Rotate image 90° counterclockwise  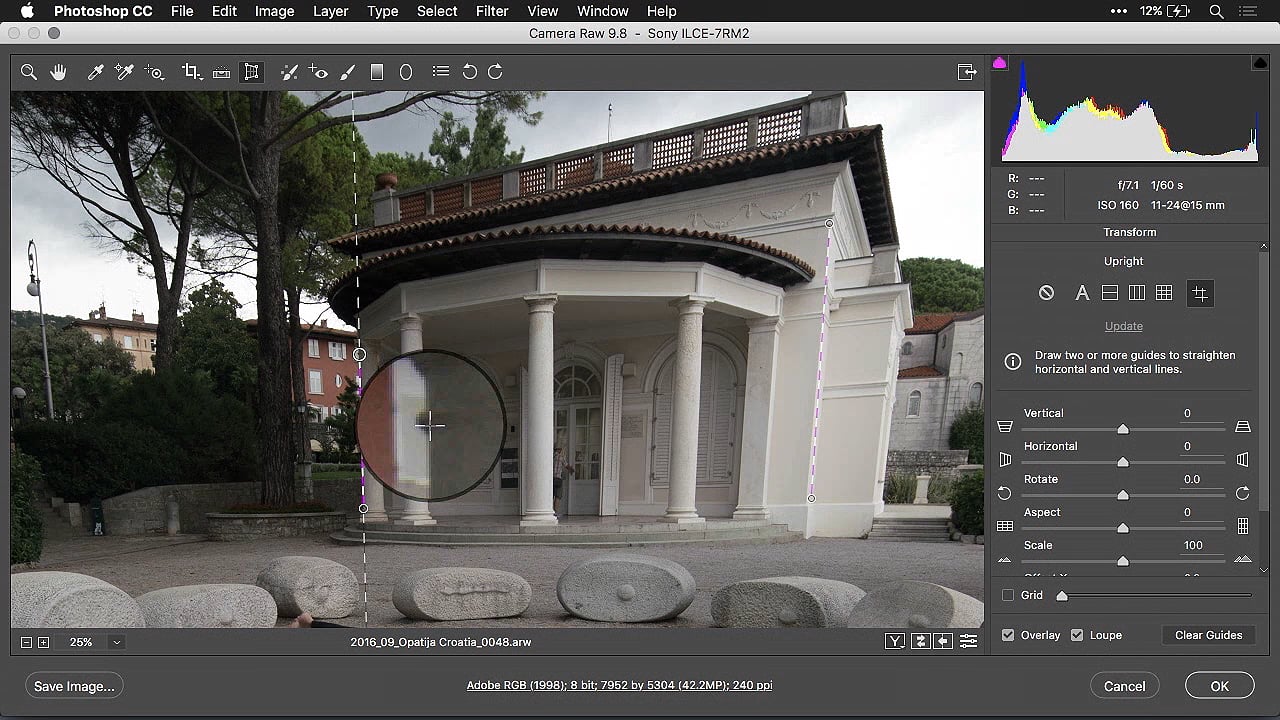[469, 72]
